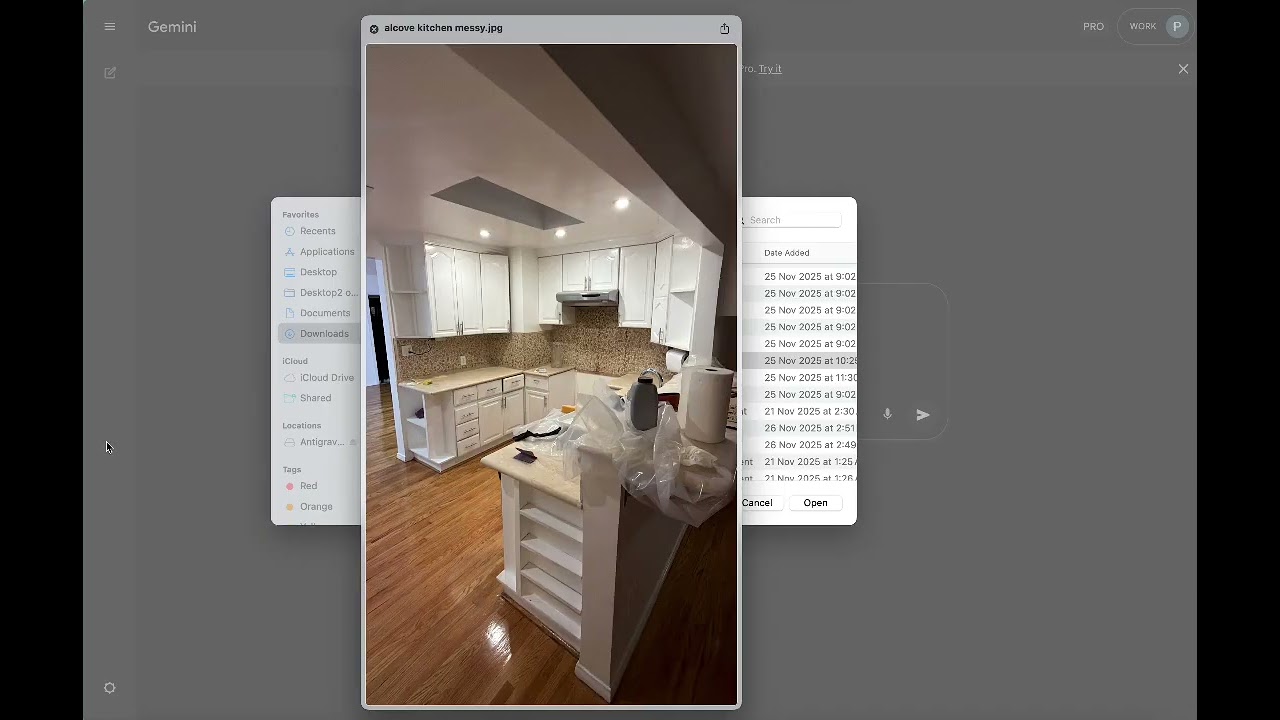Click the microphone icon in Gemini prompt
1280x720 pixels.
click(887, 414)
